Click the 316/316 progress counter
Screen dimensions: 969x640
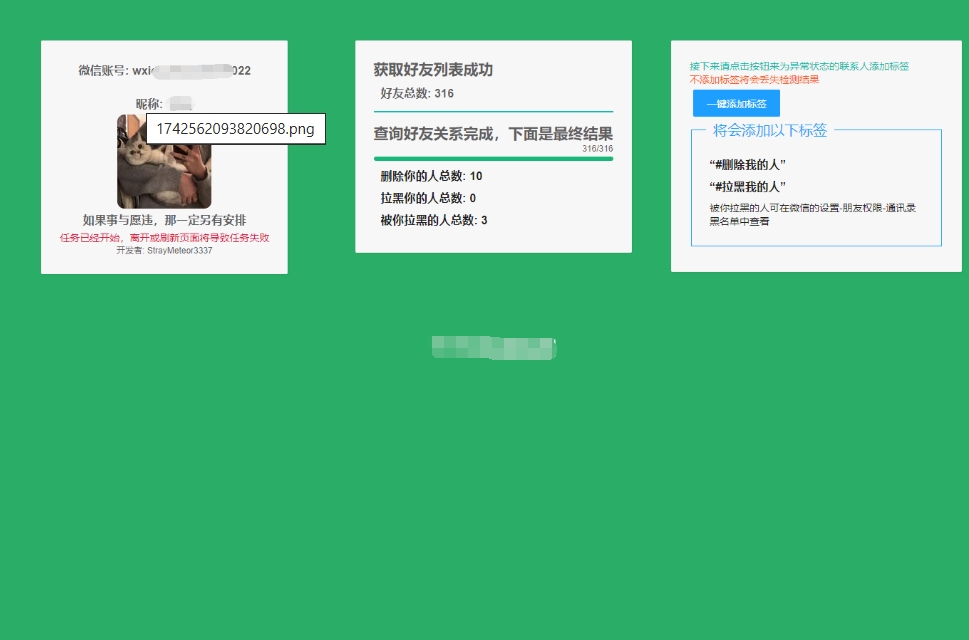[x=597, y=149]
